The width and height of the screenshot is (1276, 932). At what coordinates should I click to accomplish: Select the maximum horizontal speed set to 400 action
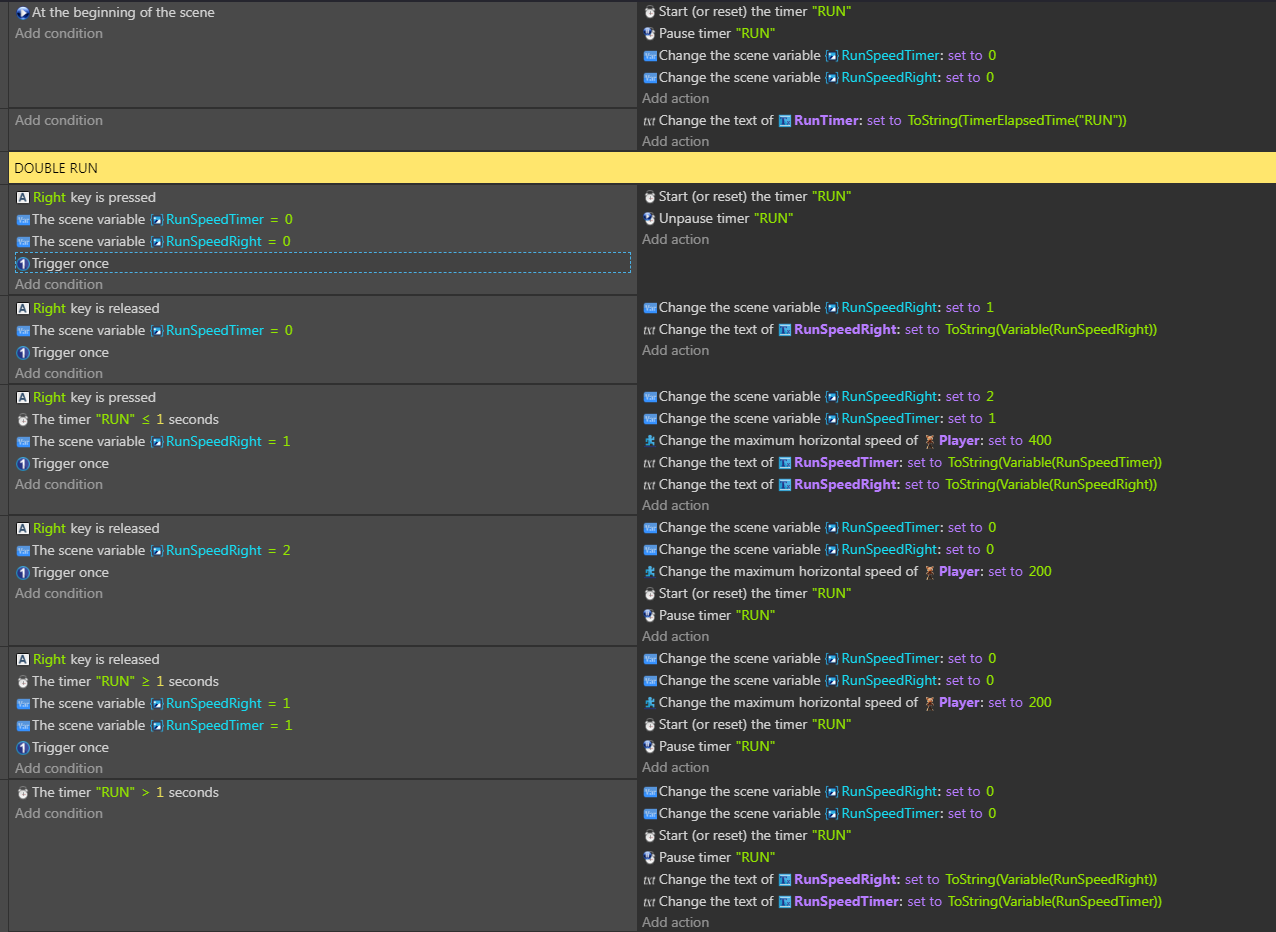(x=855, y=440)
